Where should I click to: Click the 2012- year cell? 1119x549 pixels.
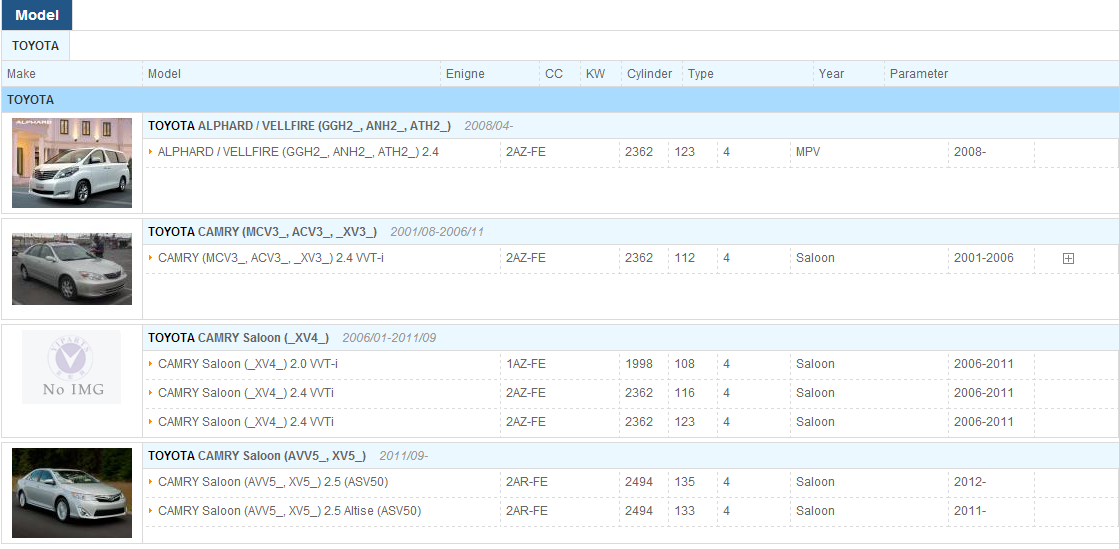coord(970,482)
